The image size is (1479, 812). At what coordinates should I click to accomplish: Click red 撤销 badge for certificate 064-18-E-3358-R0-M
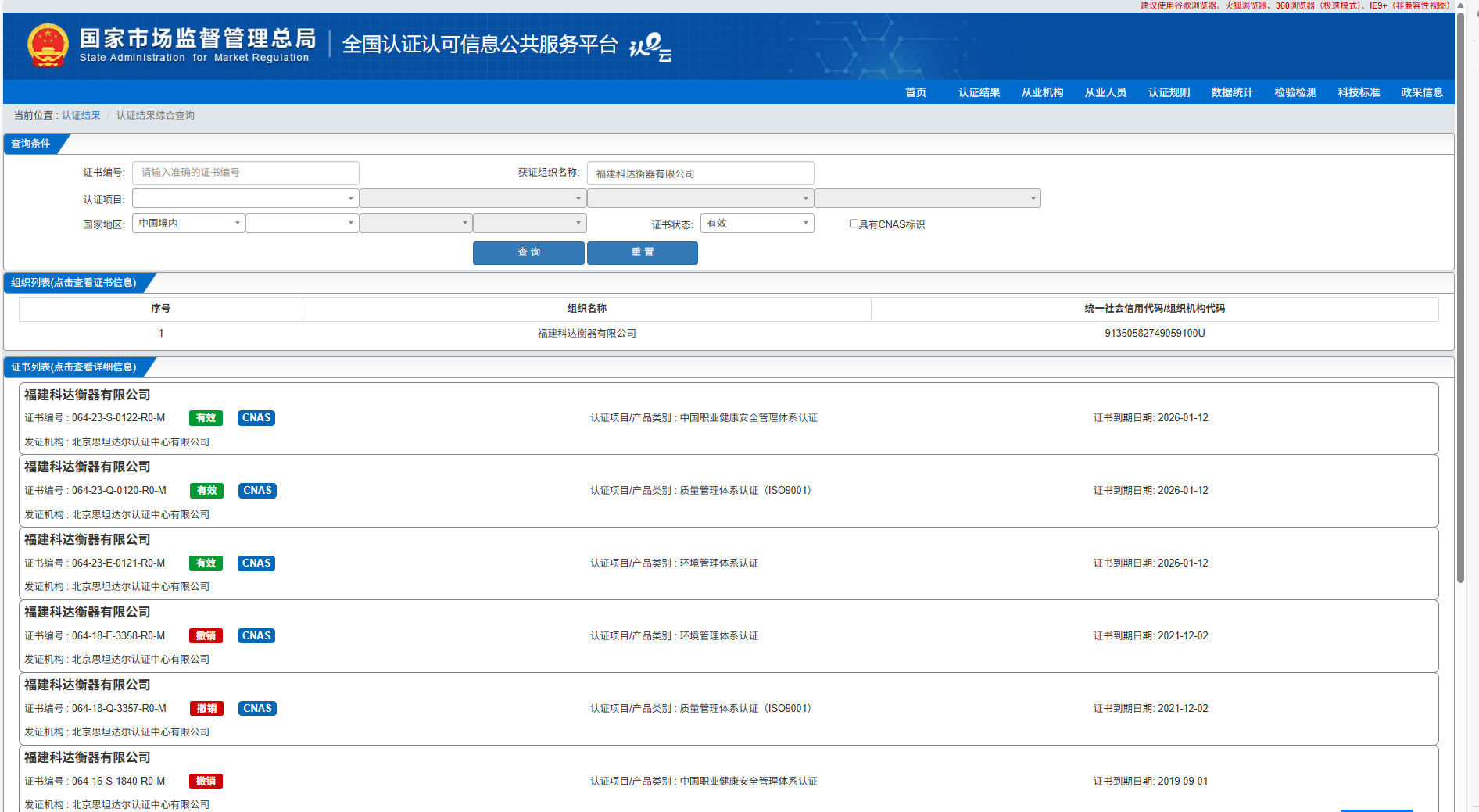coord(206,636)
